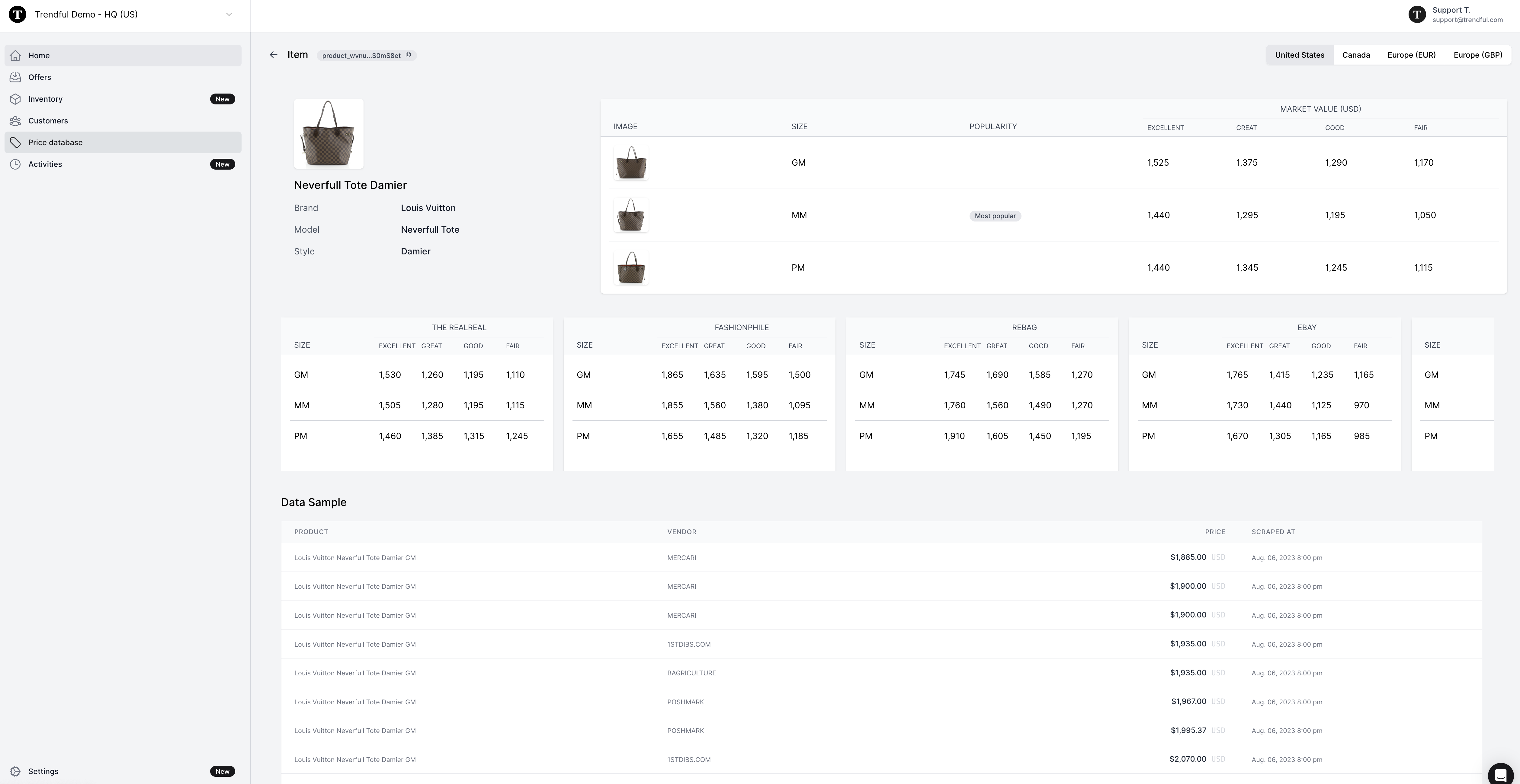Click the PM size bag thumbnail
Viewport: 1520px width, 784px height.
[x=631, y=268]
